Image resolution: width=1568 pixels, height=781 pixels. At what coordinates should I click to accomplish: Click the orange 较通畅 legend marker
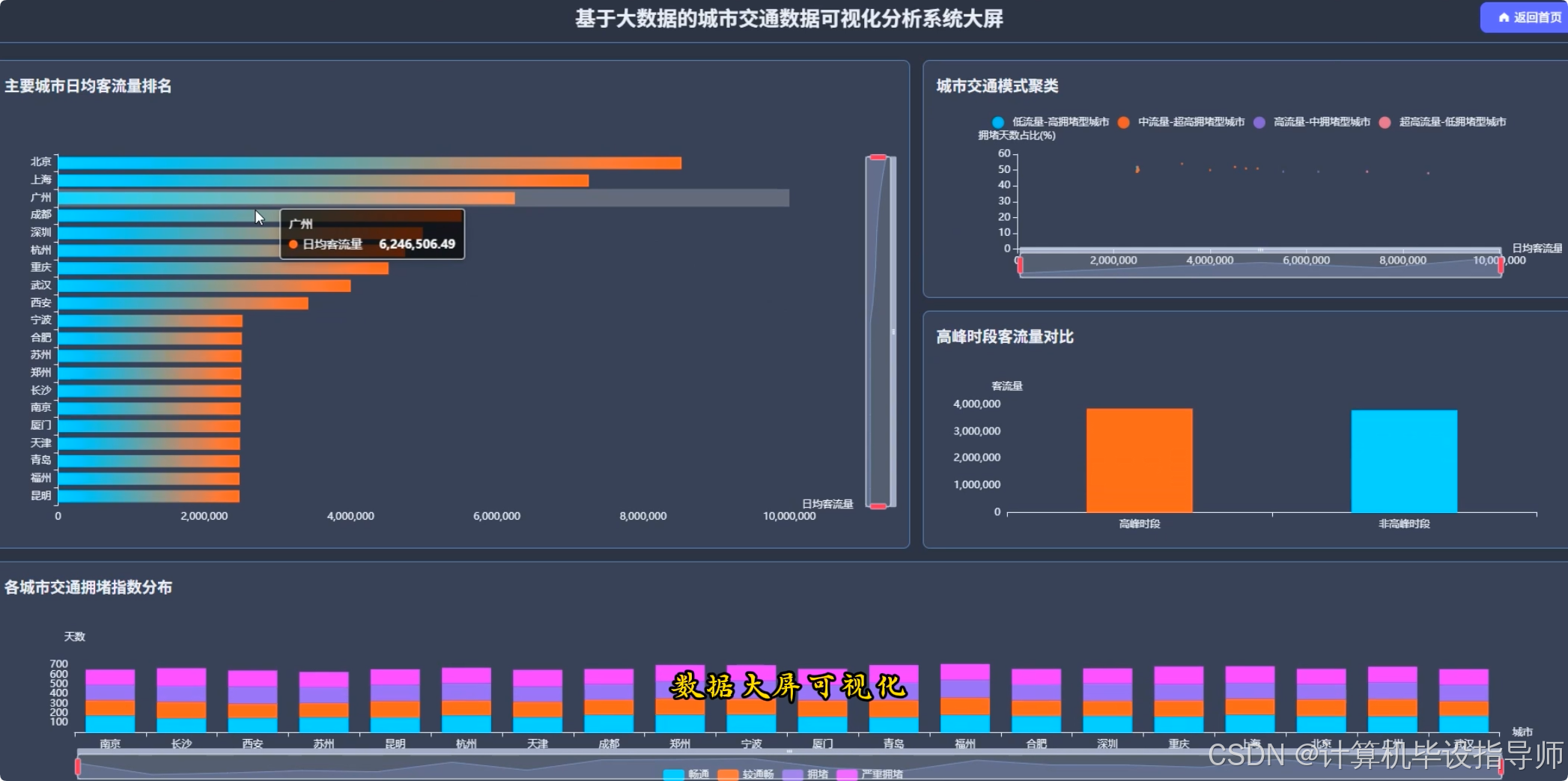click(x=727, y=774)
